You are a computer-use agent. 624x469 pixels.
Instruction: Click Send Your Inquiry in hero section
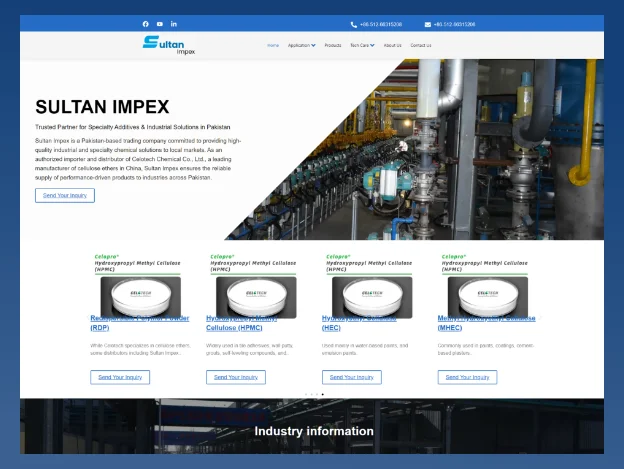click(65, 195)
